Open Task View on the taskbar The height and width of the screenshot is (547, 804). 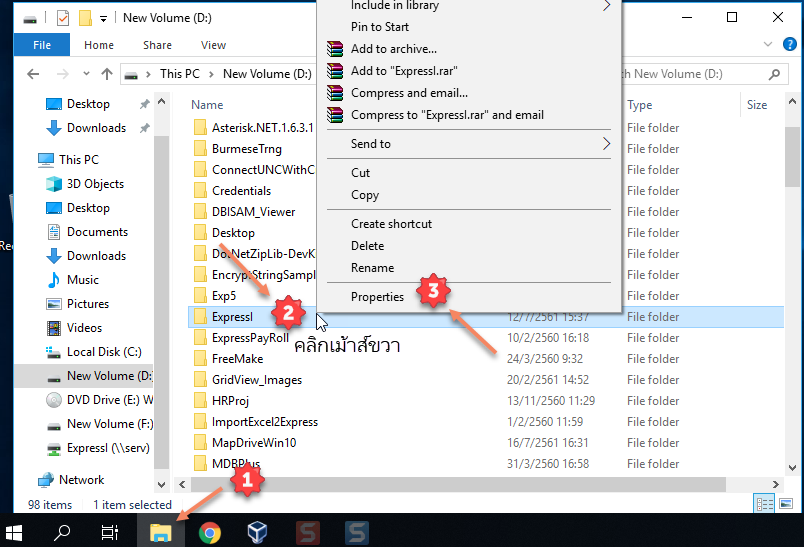[111, 532]
